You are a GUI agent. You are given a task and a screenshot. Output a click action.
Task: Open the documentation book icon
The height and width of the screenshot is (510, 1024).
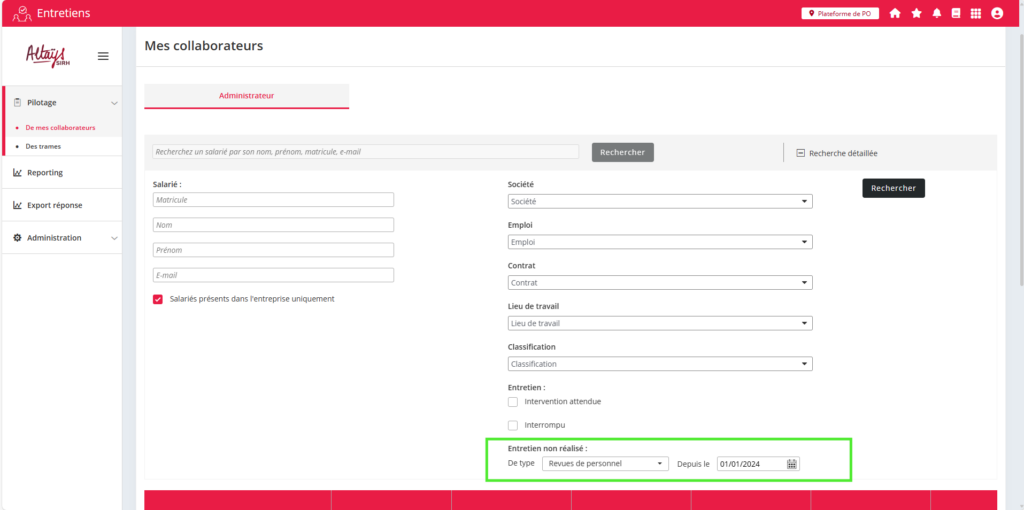[x=956, y=13]
